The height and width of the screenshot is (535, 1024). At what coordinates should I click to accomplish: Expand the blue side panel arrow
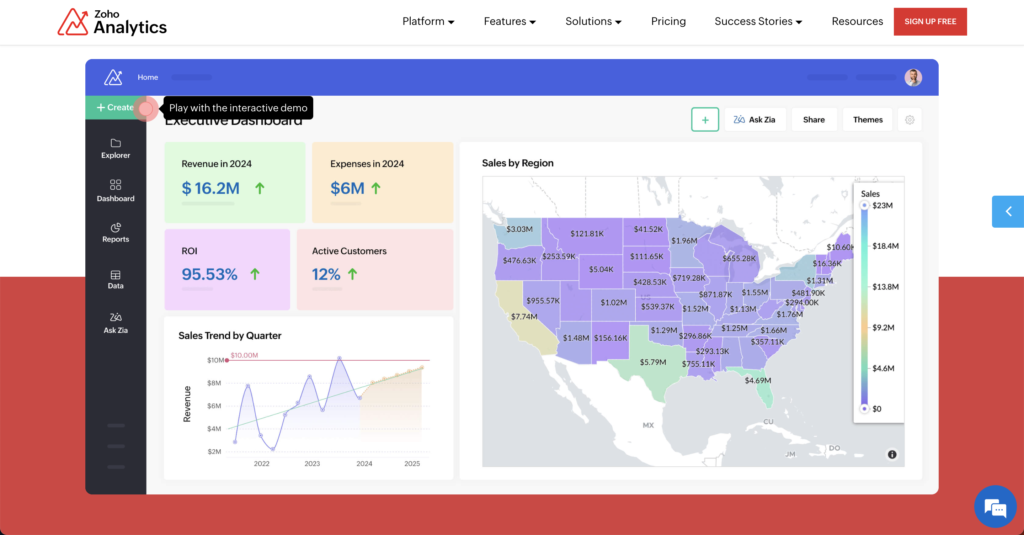(x=1008, y=211)
